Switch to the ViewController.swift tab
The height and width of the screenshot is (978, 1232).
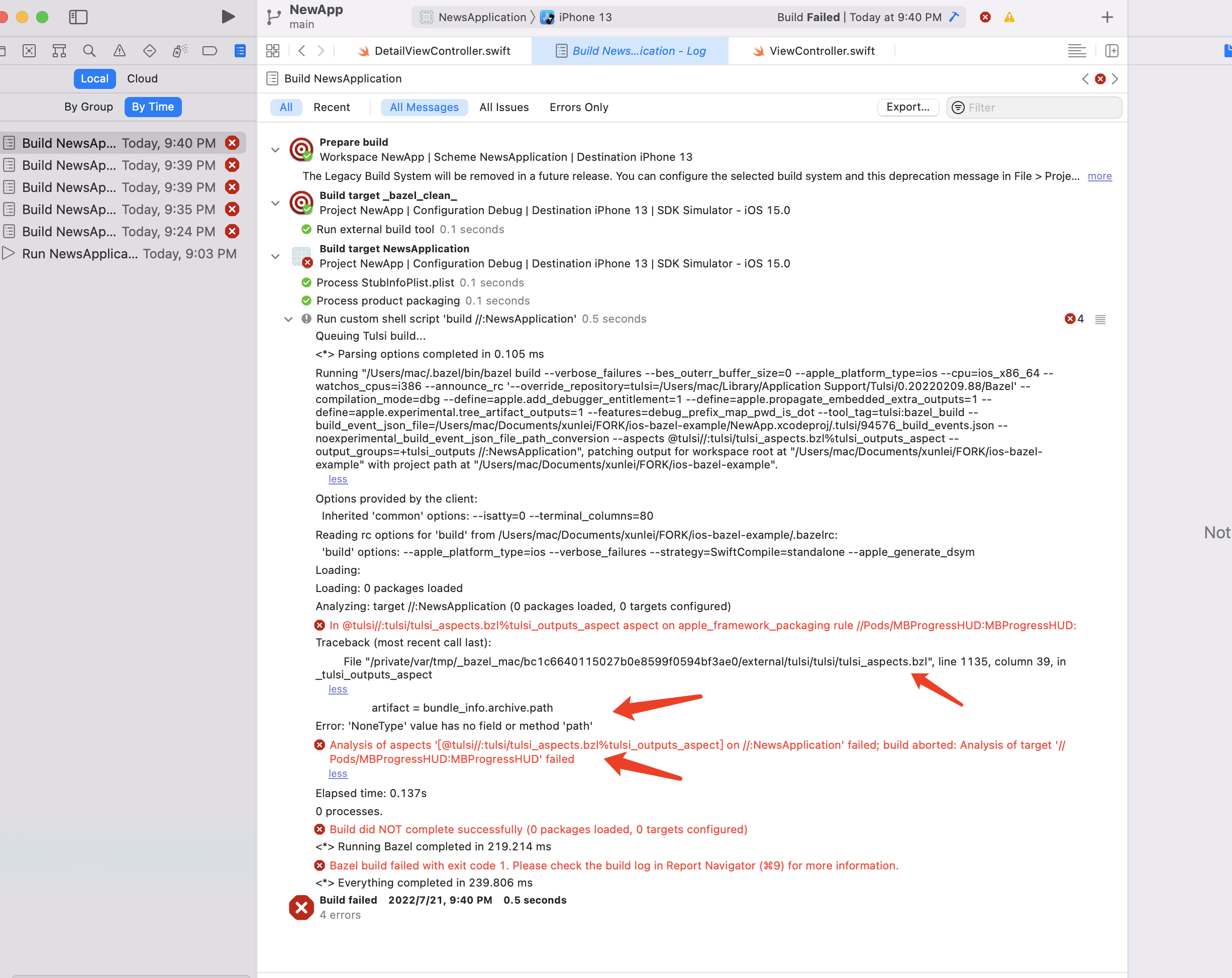[x=823, y=51]
